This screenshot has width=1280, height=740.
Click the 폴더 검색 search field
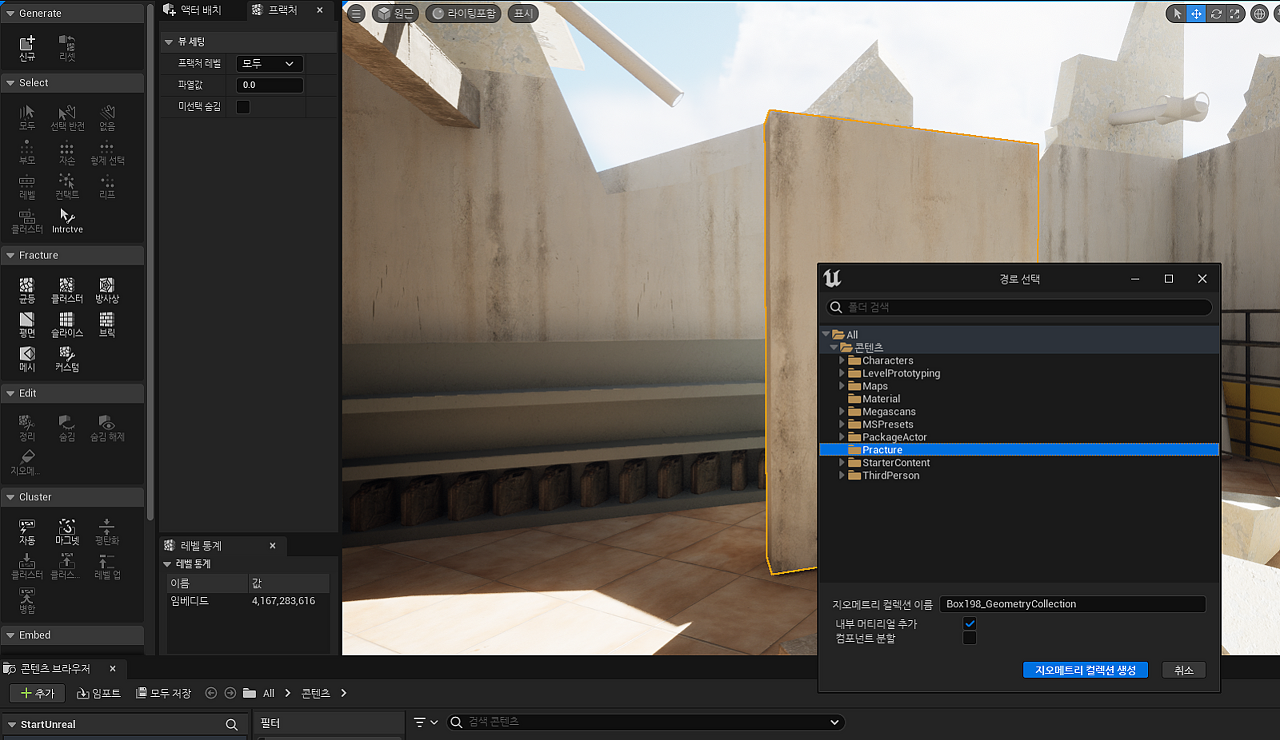[x=1019, y=307]
